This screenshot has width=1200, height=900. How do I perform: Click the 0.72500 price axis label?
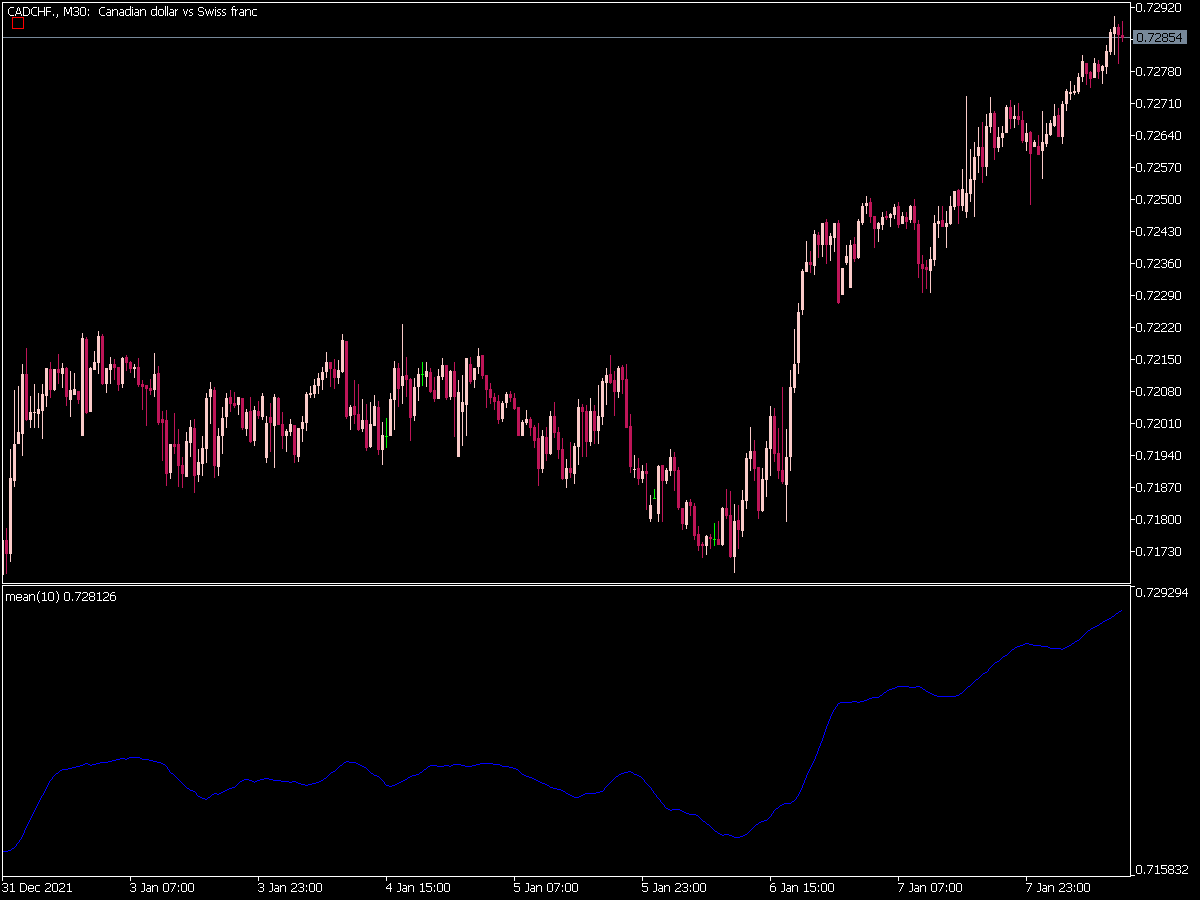point(1160,199)
